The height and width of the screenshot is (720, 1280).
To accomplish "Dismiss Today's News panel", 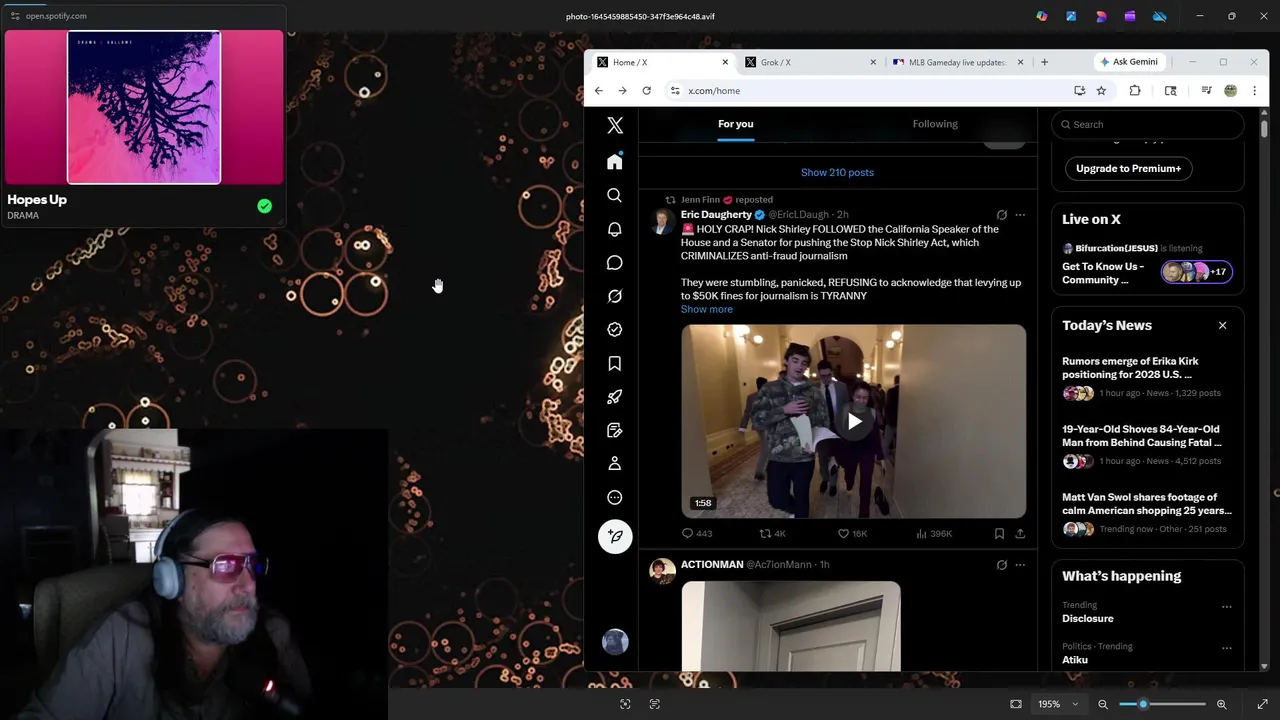I will coord(1222,326).
